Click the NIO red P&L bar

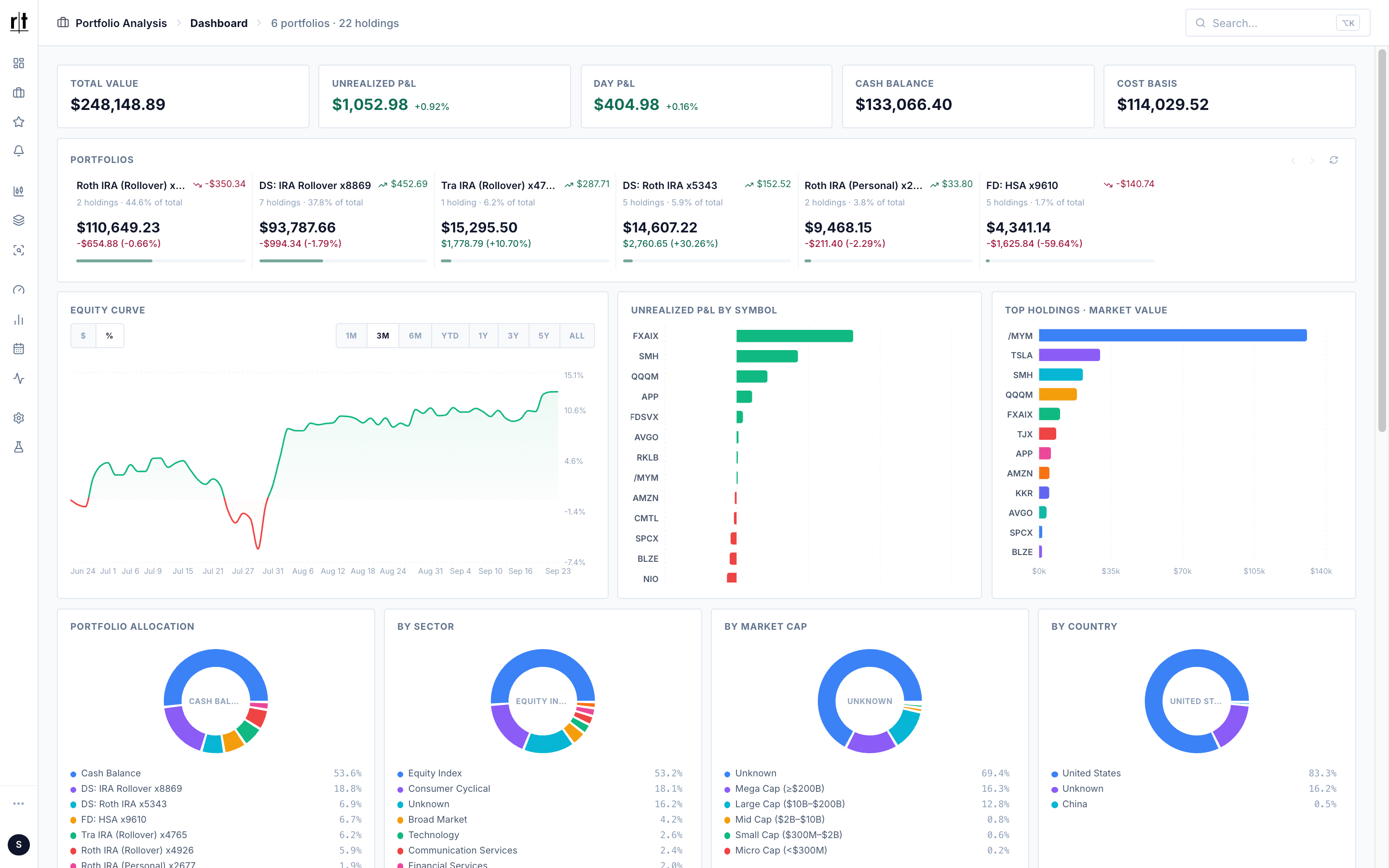click(x=731, y=578)
